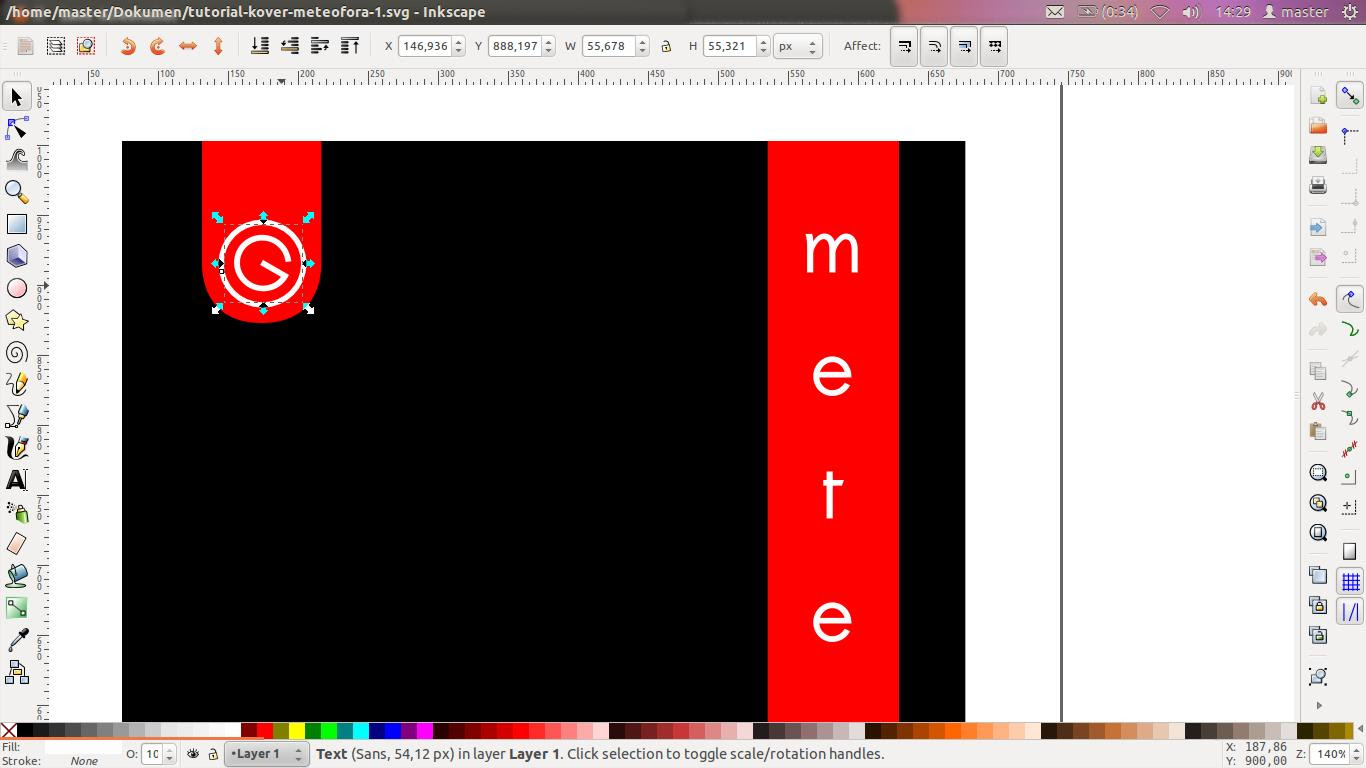The image size is (1366, 768).
Task: Rotate selection 90° counter-clockwise
Action: (x=128, y=46)
